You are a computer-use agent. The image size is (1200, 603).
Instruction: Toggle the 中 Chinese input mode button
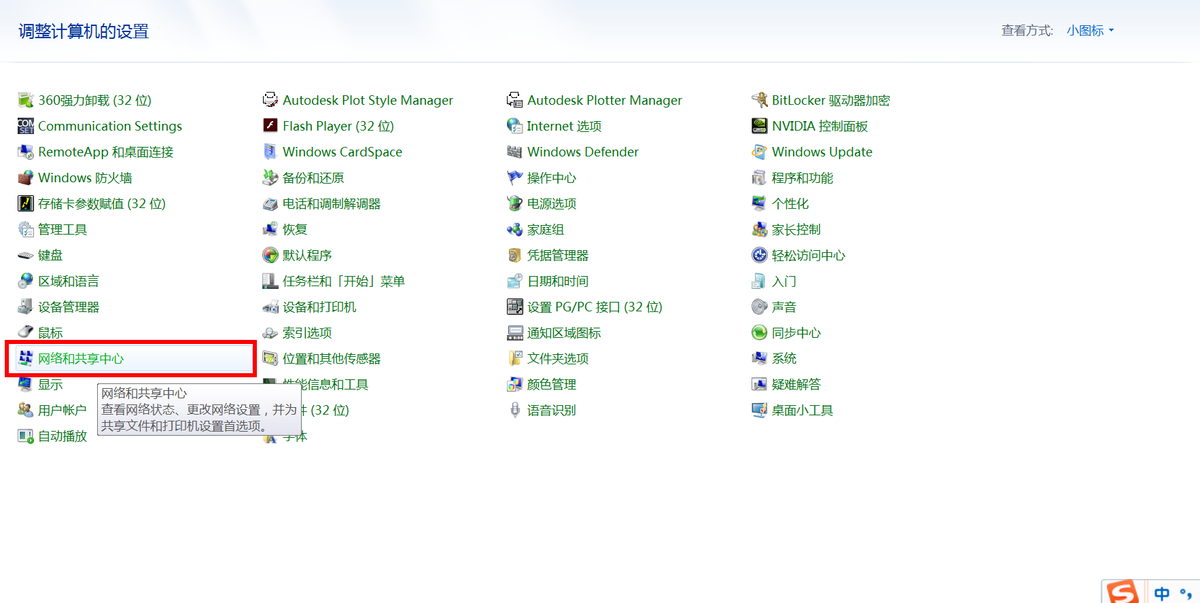click(x=1161, y=592)
